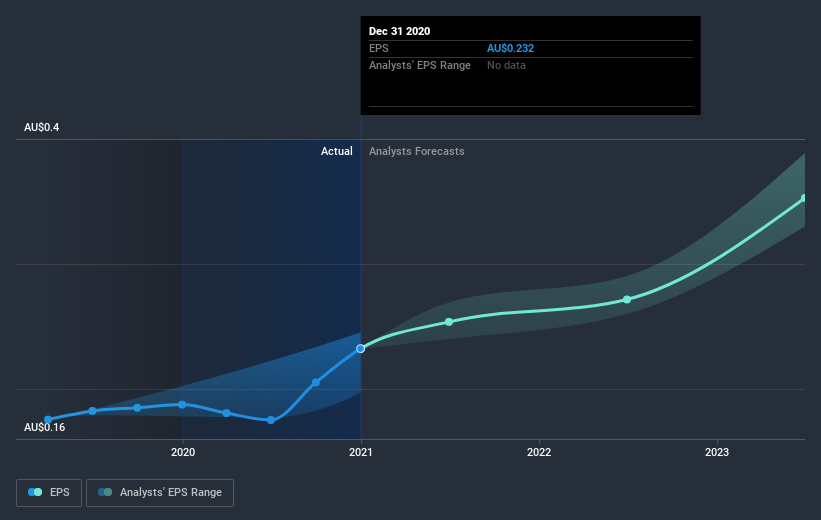The height and width of the screenshot is (520, 821).
Task: Click the AU$0.16 y-axis label
Action: pos(45,427)
